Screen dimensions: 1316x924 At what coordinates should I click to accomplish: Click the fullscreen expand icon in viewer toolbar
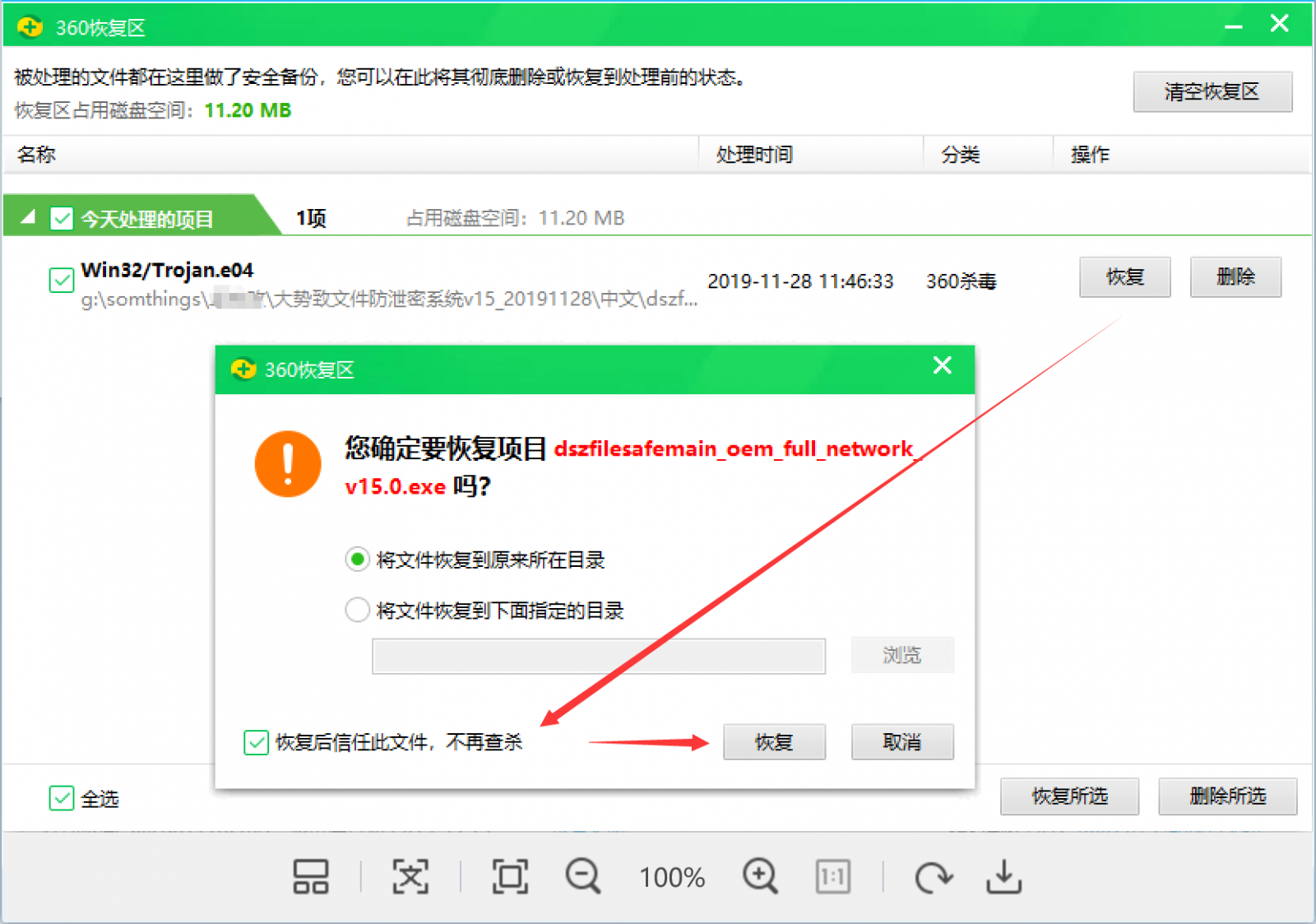tap(410, 877)
